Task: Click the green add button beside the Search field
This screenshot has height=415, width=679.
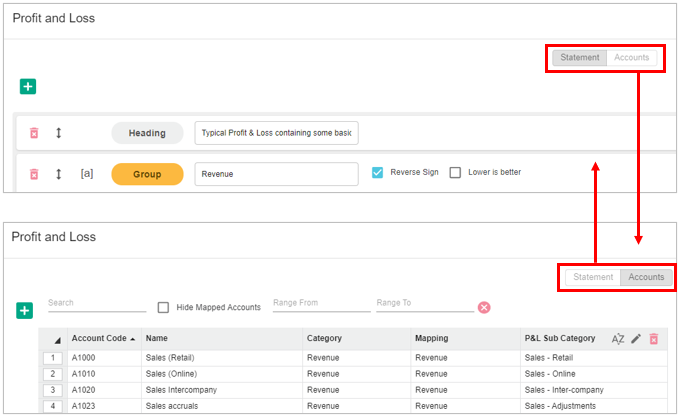Action: point(25,311)
